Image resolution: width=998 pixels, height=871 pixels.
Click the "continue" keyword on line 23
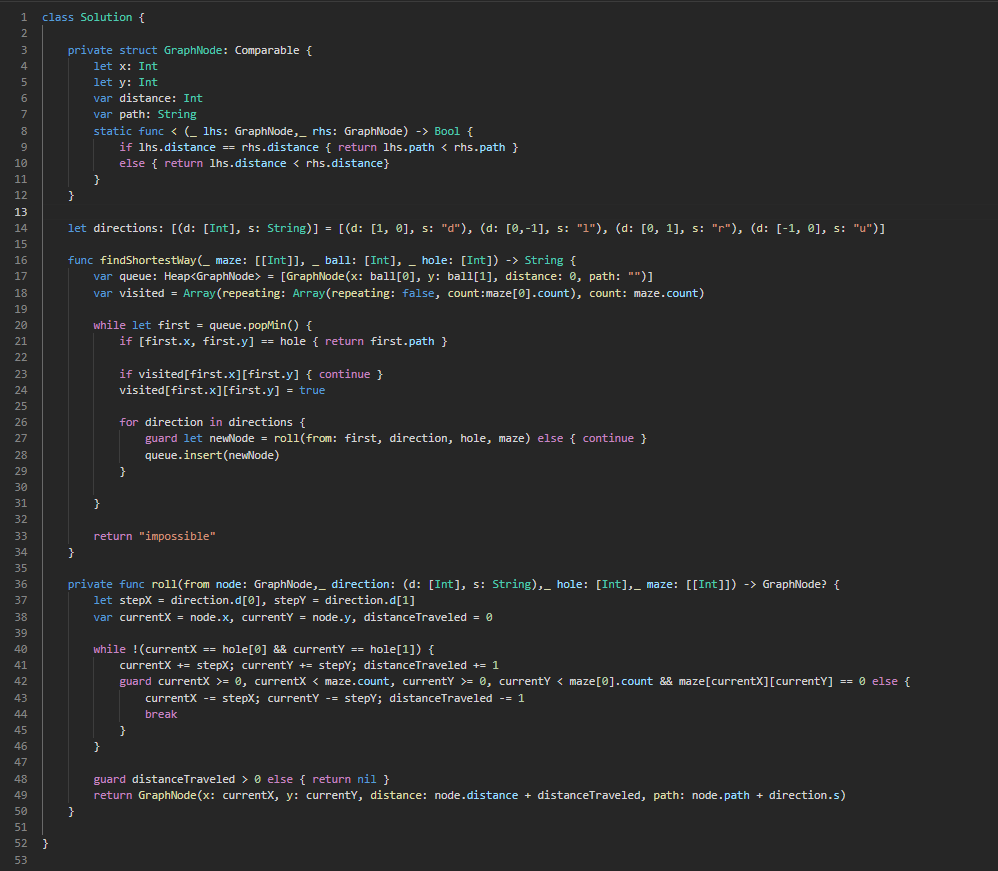pyautogui.click(x=344, y=374)
